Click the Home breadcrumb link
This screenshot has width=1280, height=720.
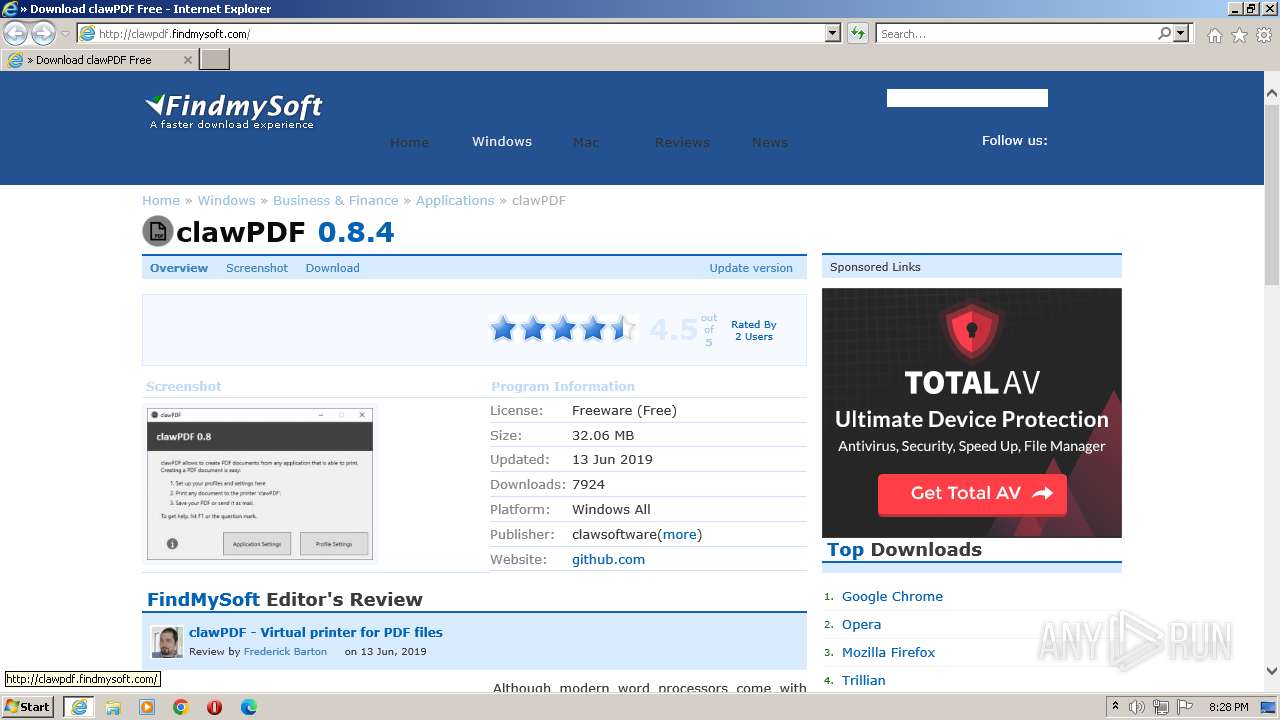tap(161, 200)
